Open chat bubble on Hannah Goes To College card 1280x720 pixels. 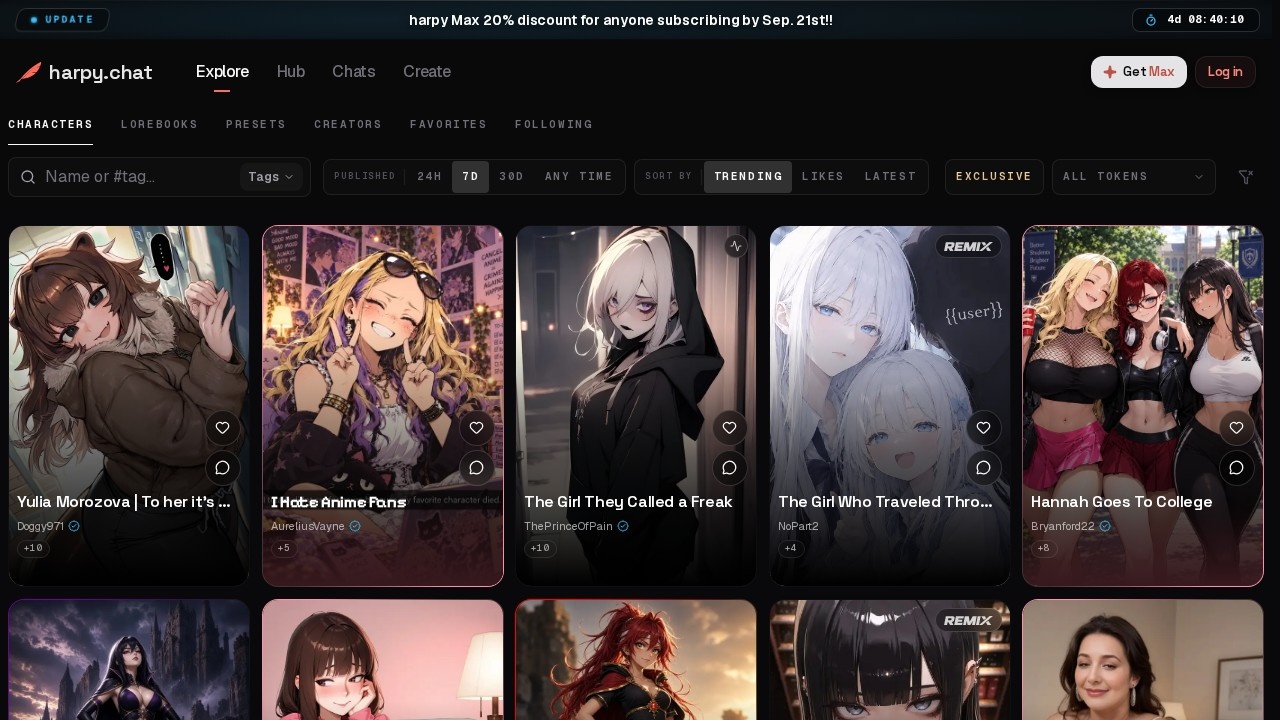(1237, 467)
